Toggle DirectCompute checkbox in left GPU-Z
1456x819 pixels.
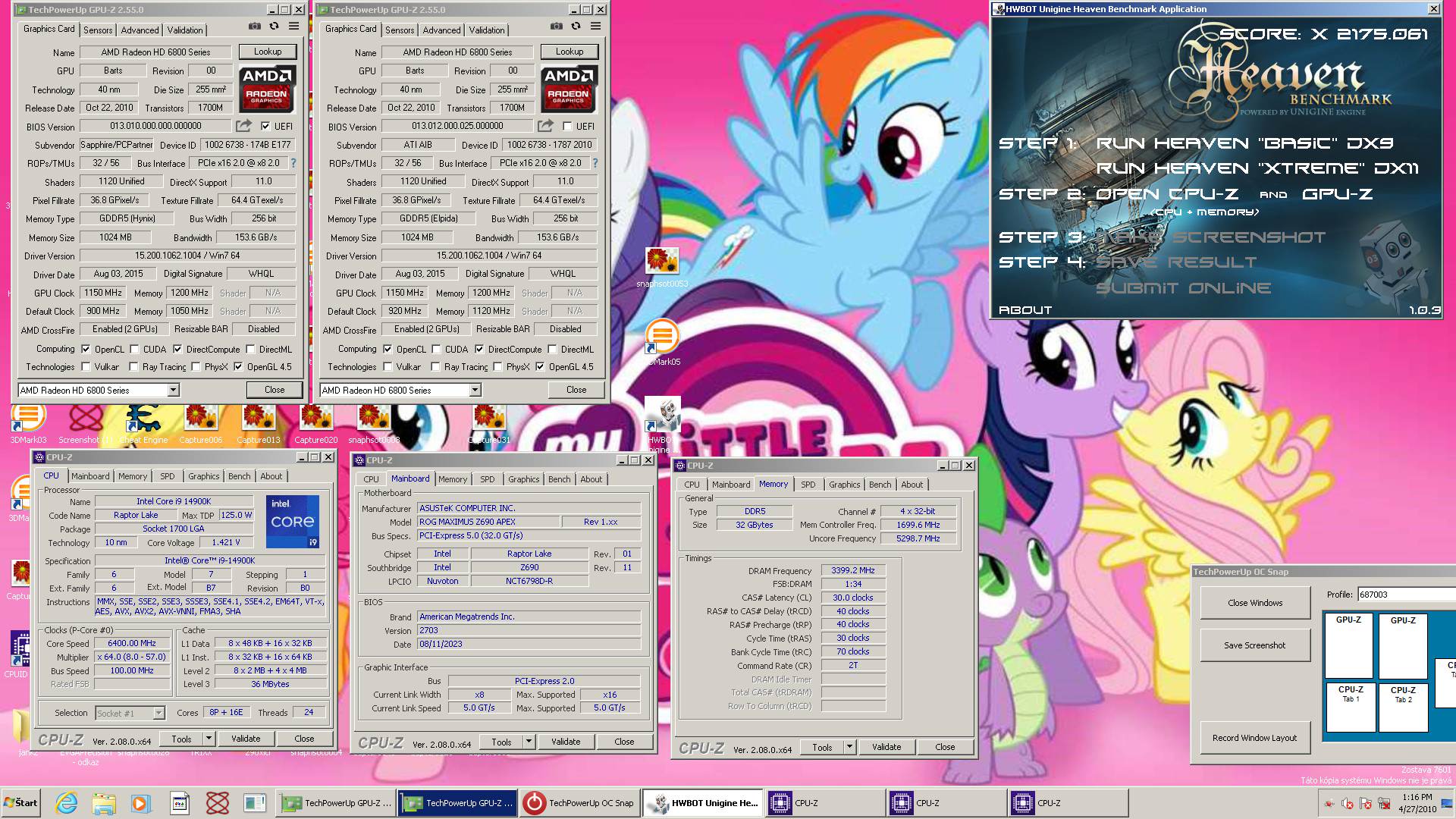[x=177, y=349]
